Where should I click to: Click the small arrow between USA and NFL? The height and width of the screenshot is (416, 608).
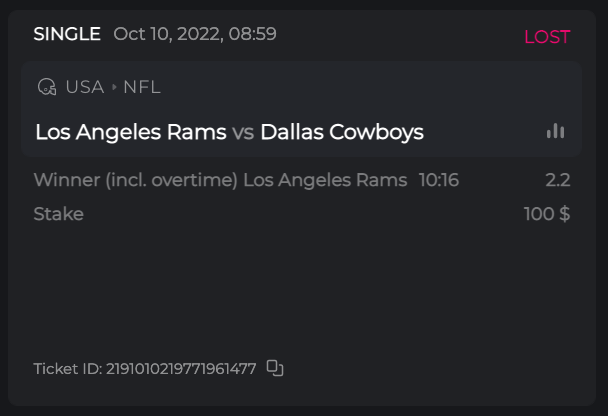[114, 87]
